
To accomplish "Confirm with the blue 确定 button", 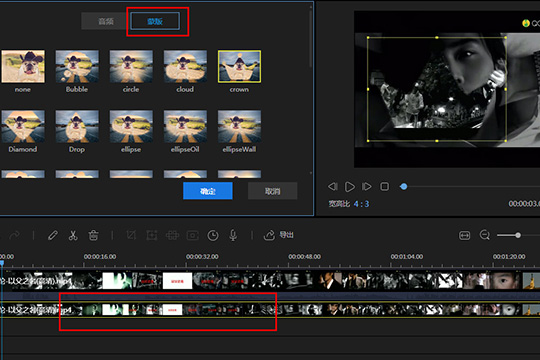I will pyautogui.click(x=208, y=191).
